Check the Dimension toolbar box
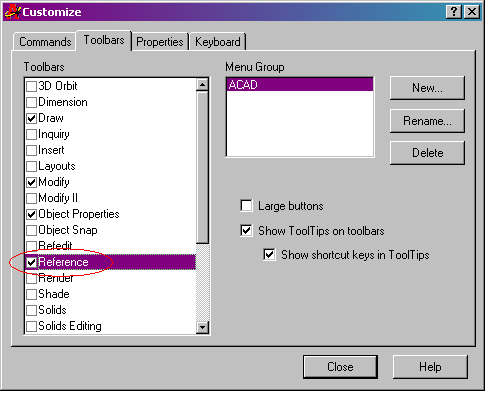The width and height of the screenshot is (487, 393). 31,102
